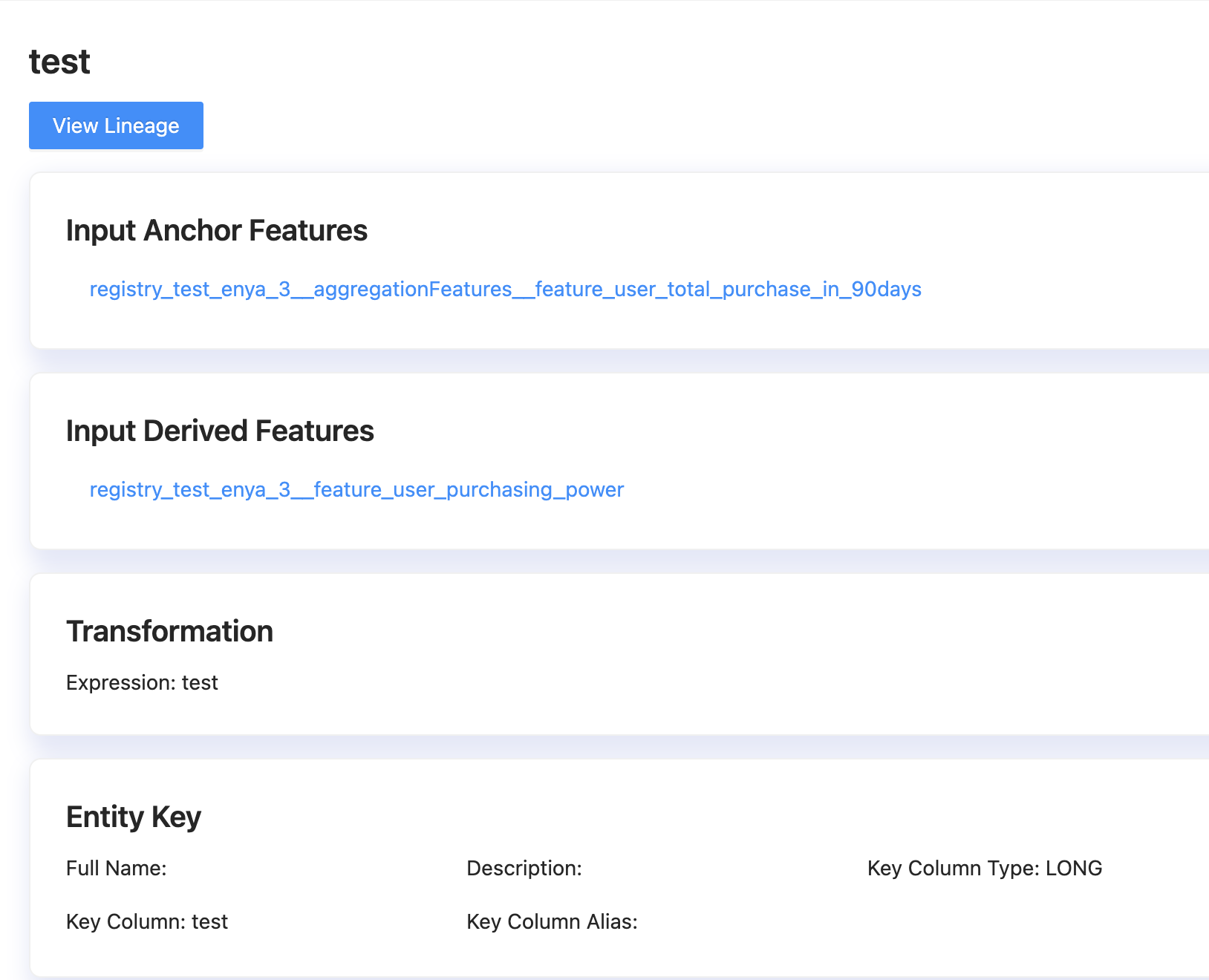Screen dimensions: 1209x980
Task: Select the 'test' page title
Action: [59, 62]
